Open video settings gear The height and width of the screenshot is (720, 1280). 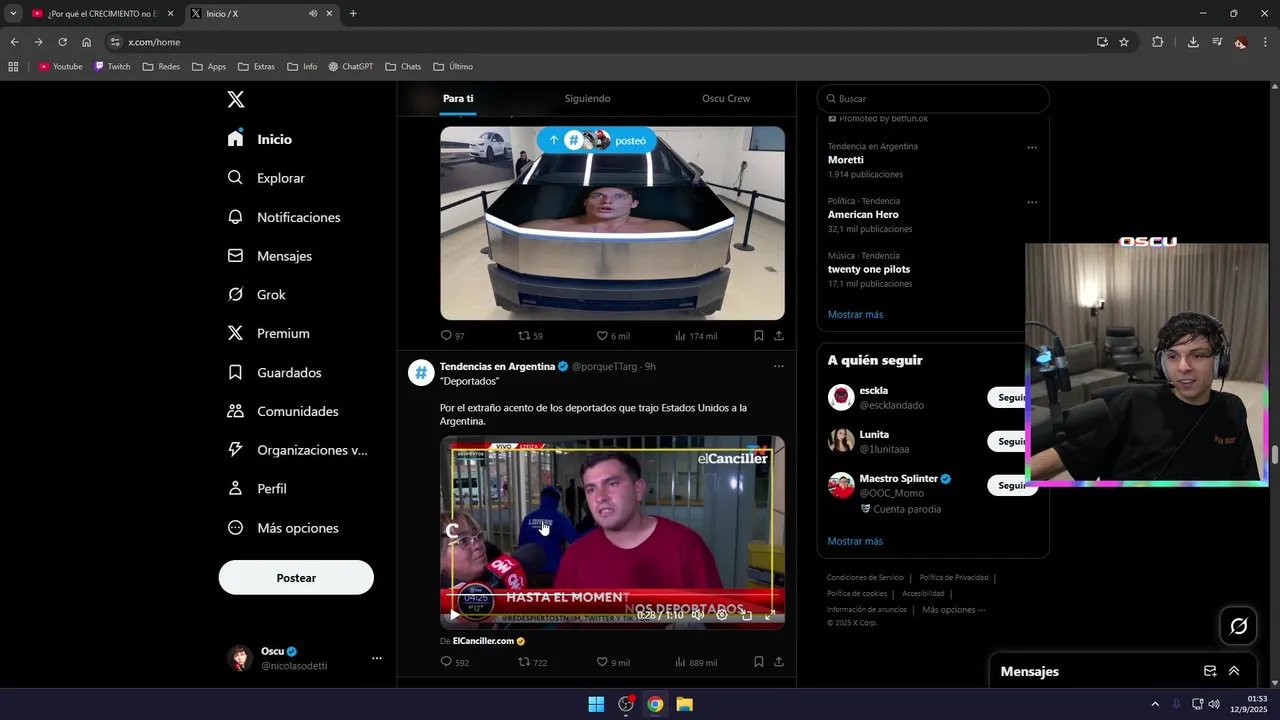coord(722,615)
